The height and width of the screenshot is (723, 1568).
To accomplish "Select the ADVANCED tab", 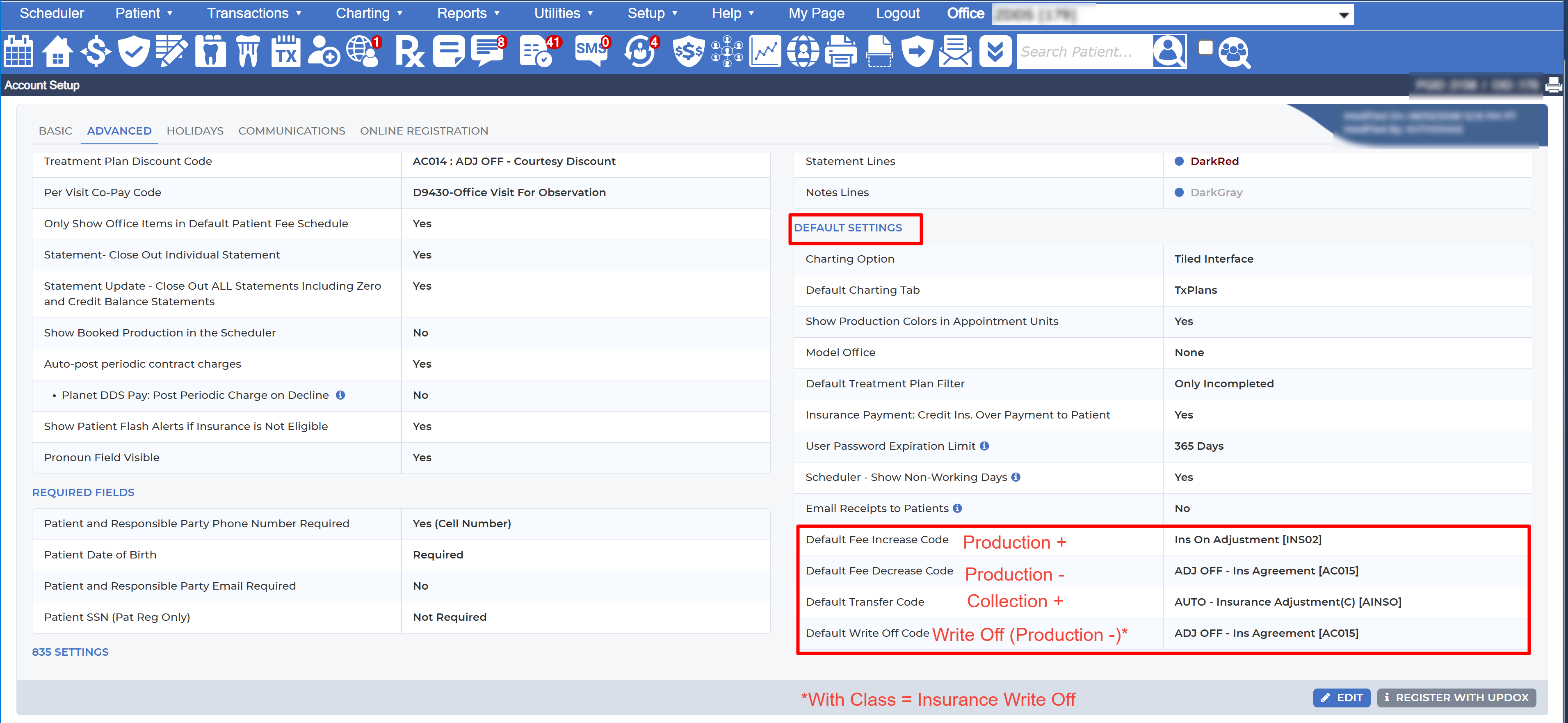I will pyautogui.click(x=119, y=131).
